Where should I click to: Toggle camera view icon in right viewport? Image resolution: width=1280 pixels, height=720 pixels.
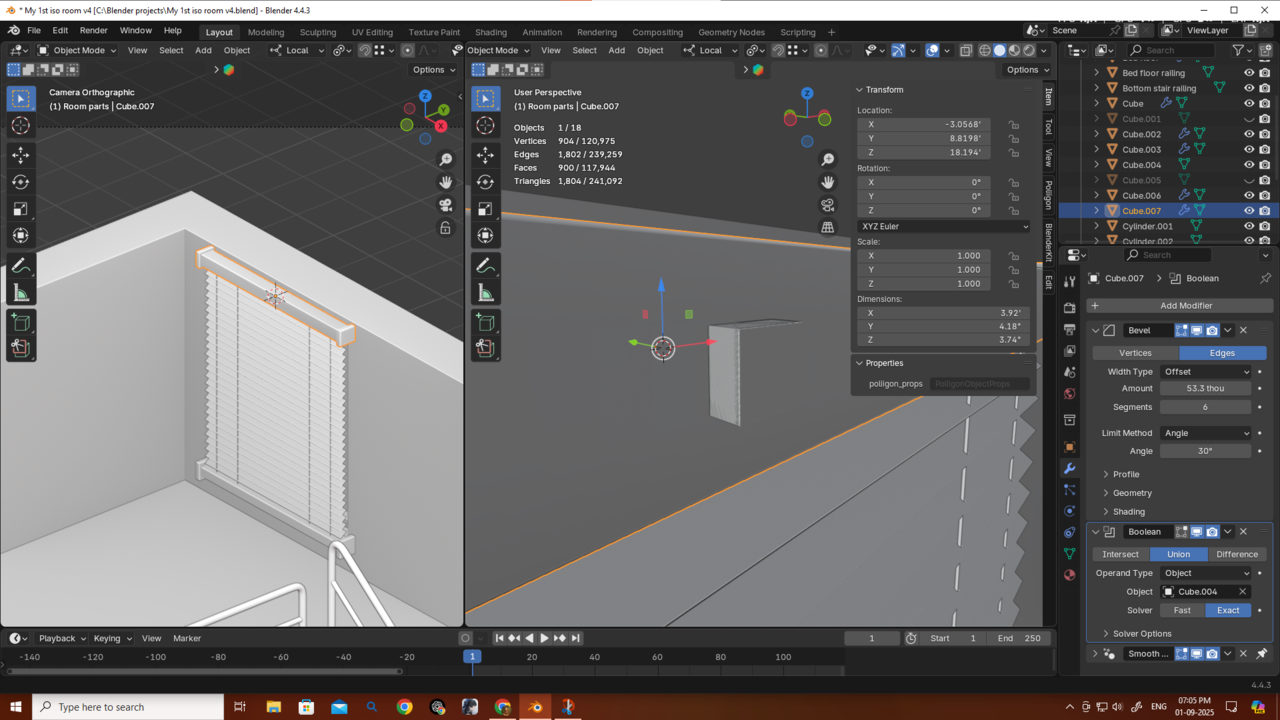click(828, 205)
